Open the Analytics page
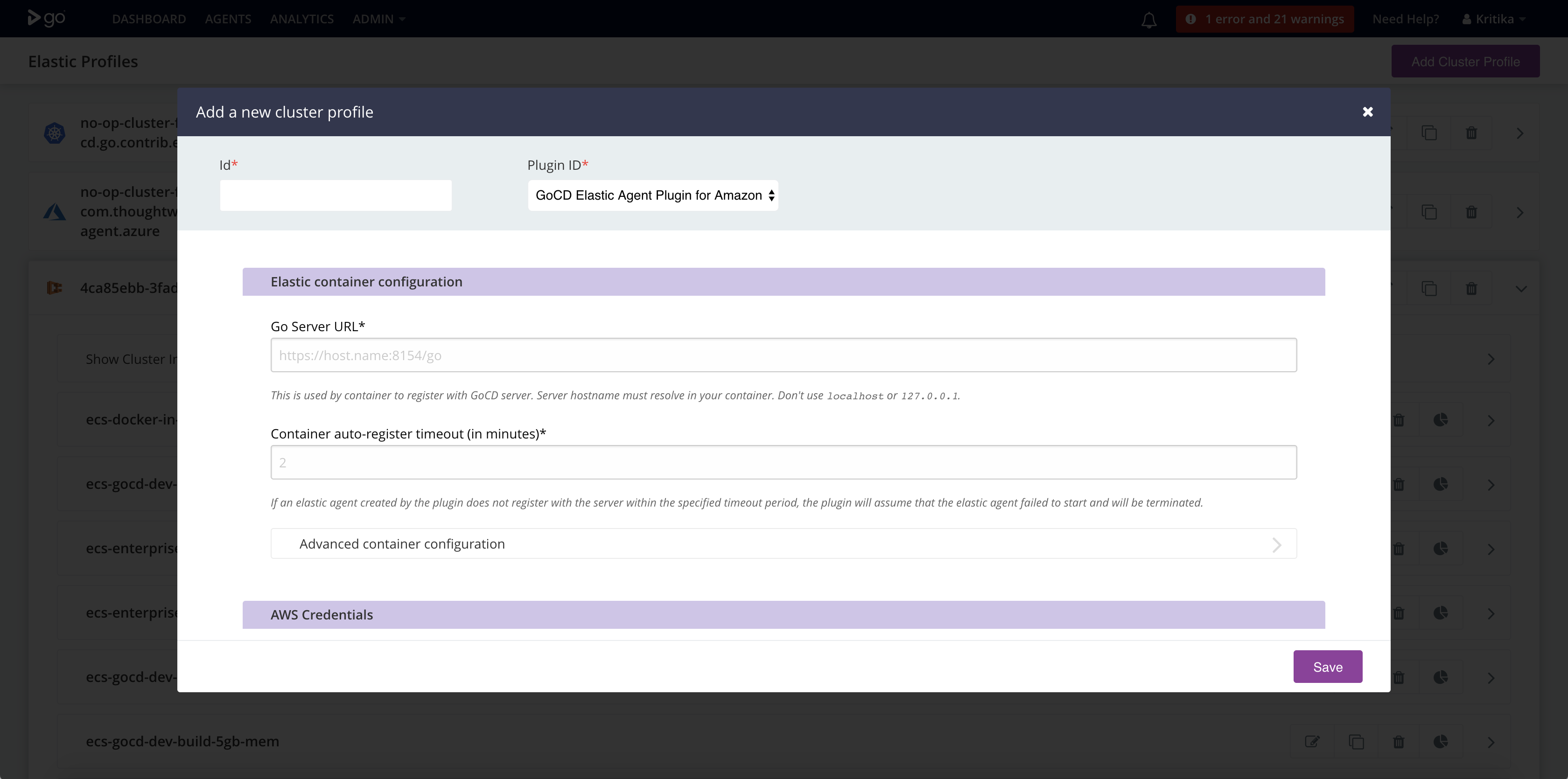1568x779 pixels. point(302,19)
